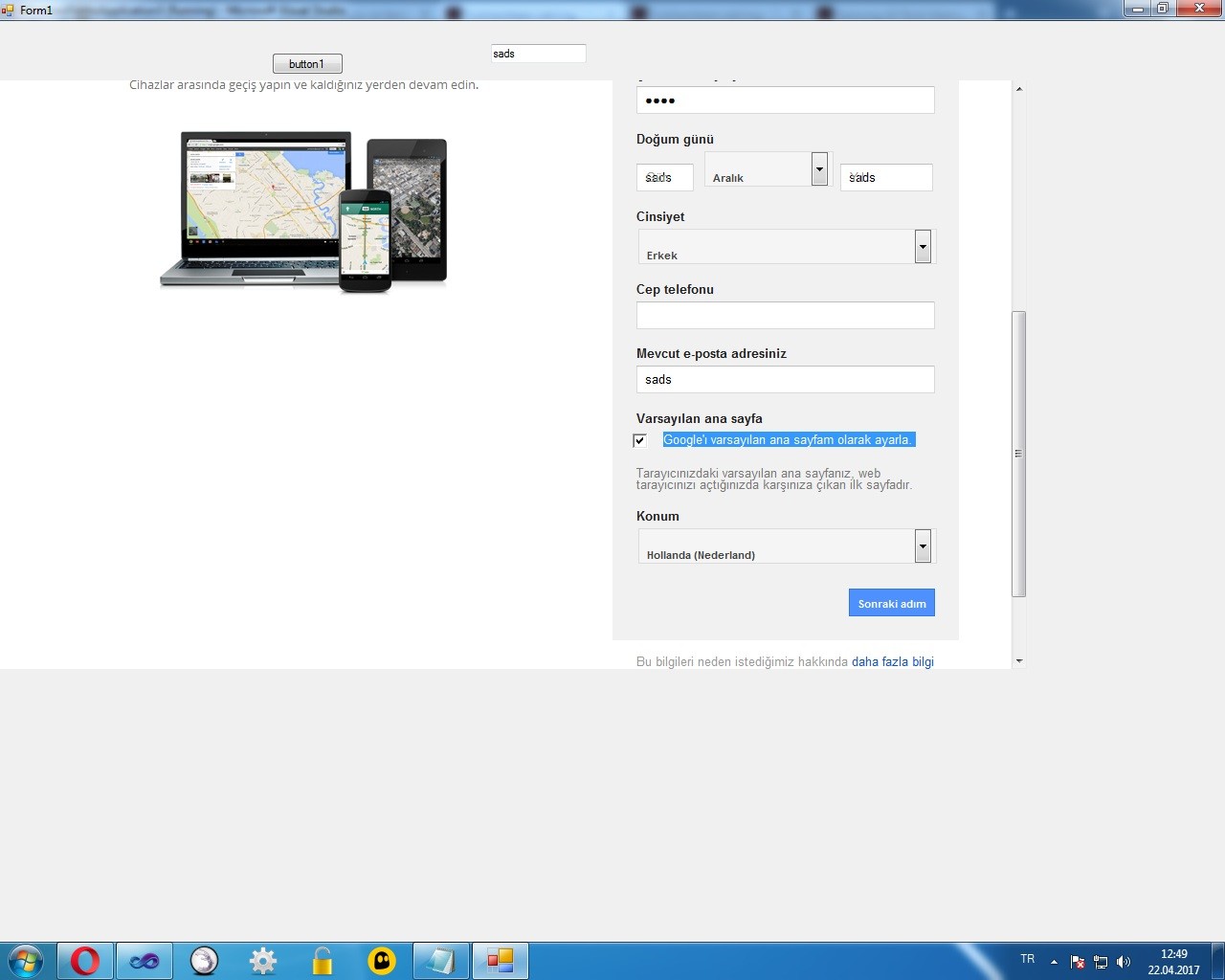1225x980 pixels.
Task: Open the Konum dropdown showing Hollanda
Action: pyautogui.click(x=786, y=546)
